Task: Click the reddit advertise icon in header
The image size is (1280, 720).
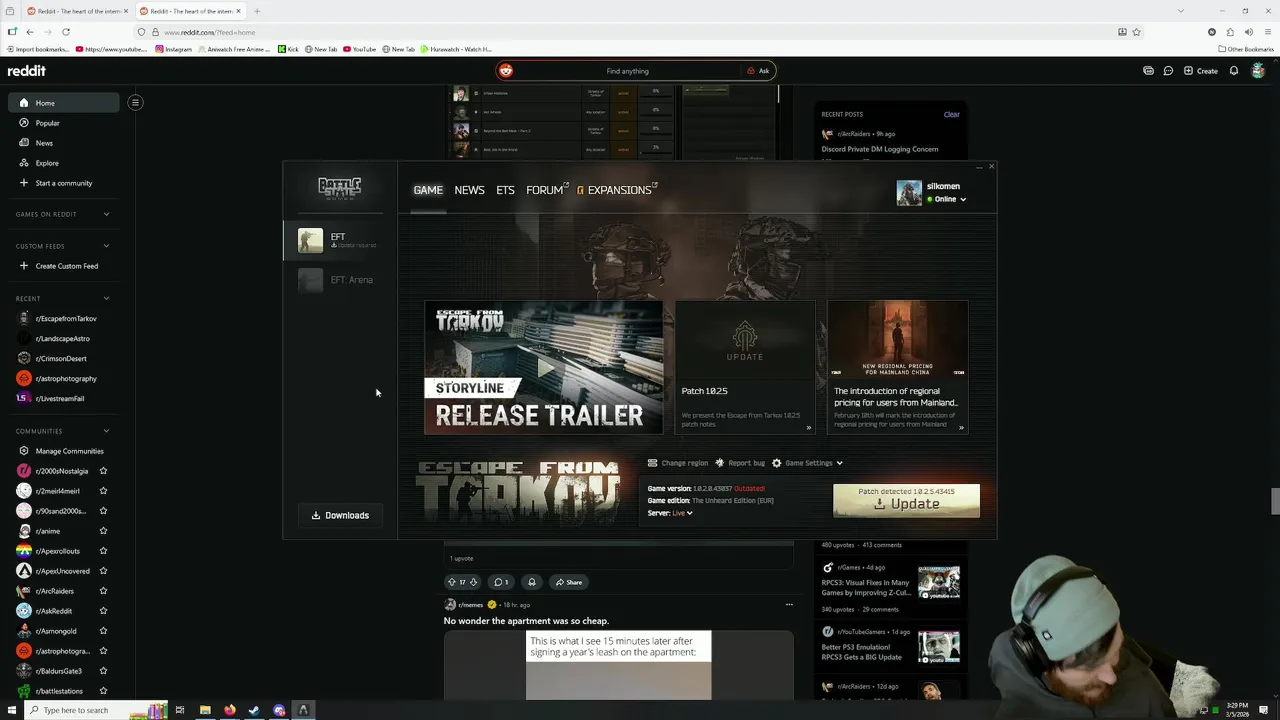Action: [x=1148, y=71]
